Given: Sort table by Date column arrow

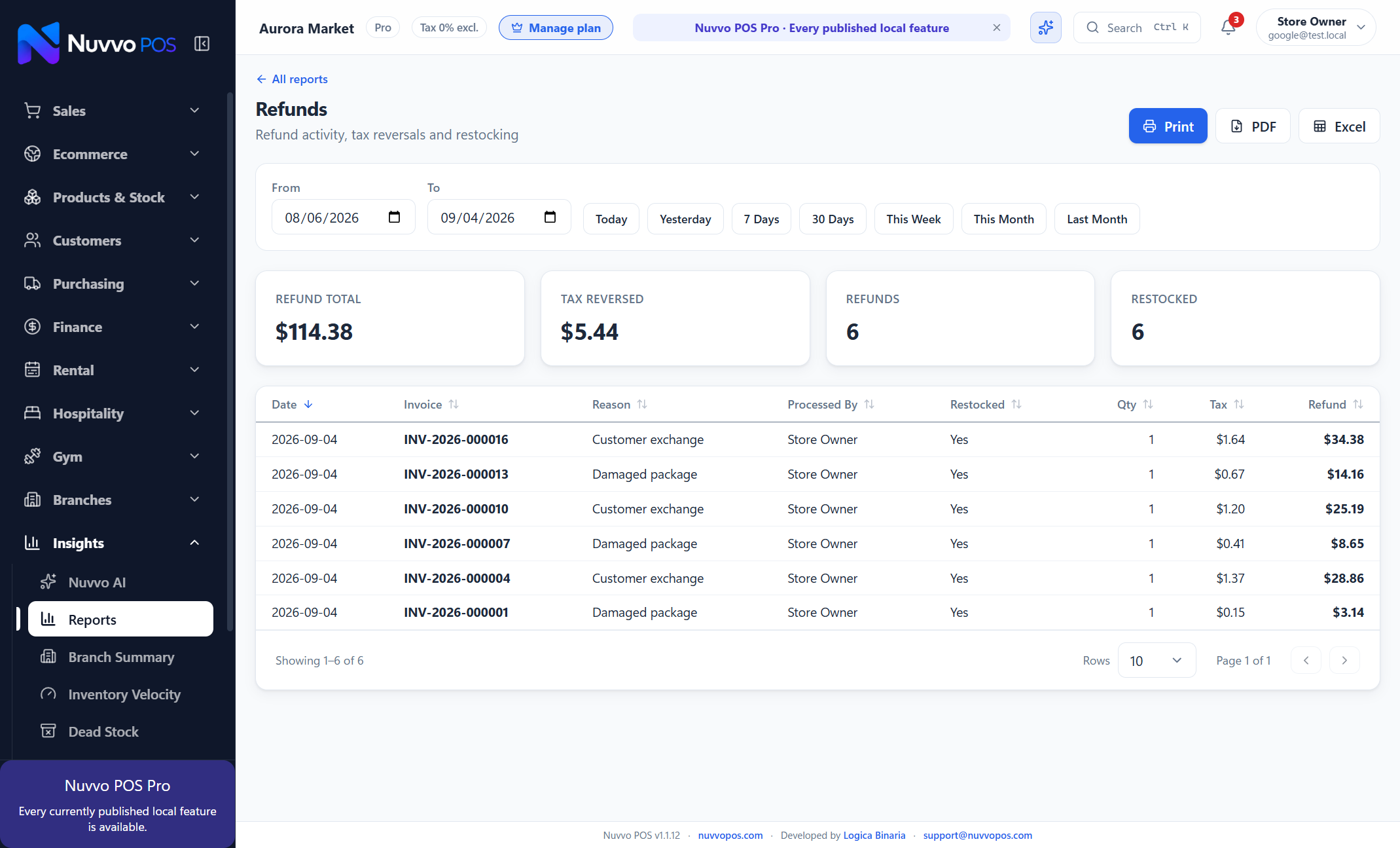Looking at the screenshot, I should pos(308,405).
